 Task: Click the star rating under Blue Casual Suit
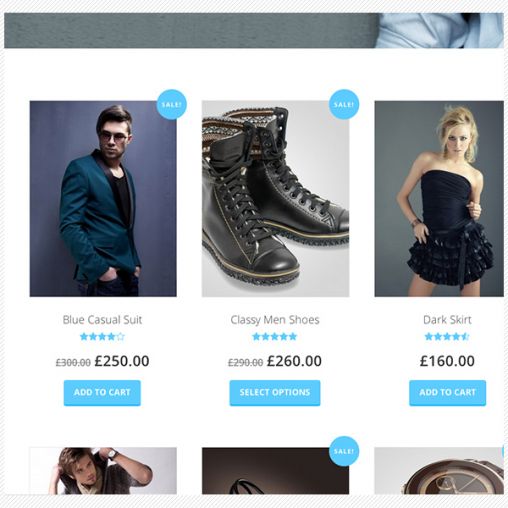[x=102, y=337]
